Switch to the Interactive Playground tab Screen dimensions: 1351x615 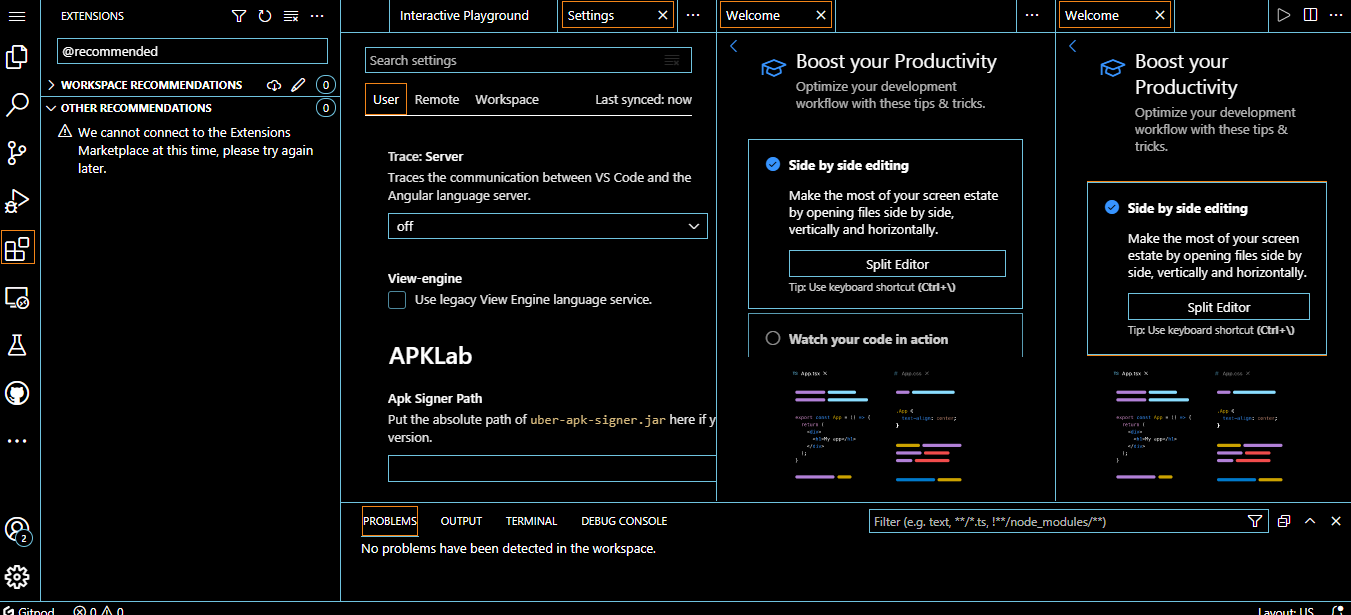(x=464, y=15)
